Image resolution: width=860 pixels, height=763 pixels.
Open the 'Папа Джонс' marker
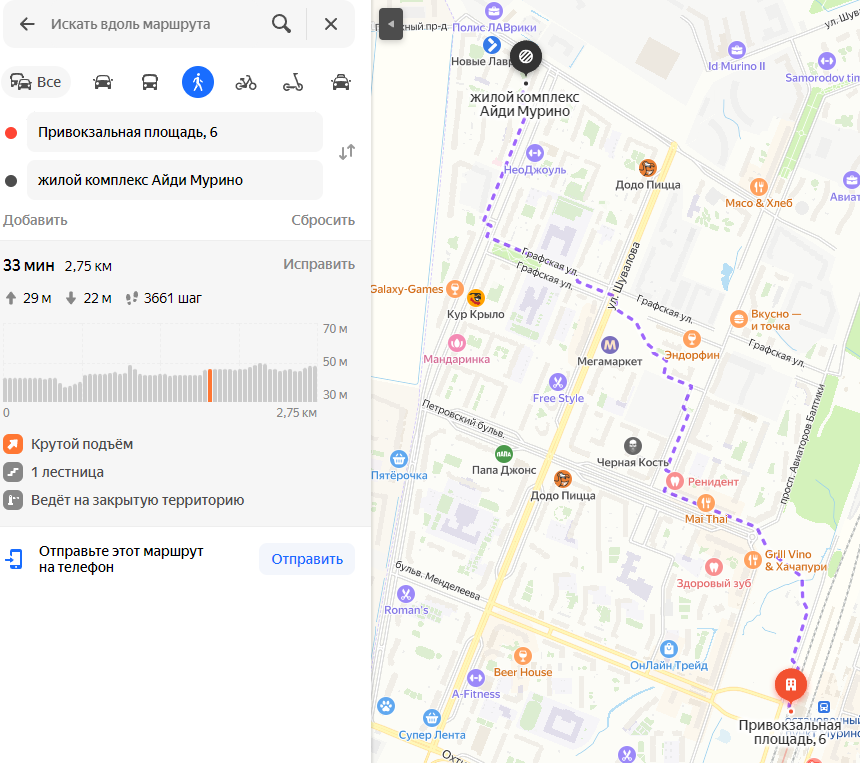click(x=503, y=454)
